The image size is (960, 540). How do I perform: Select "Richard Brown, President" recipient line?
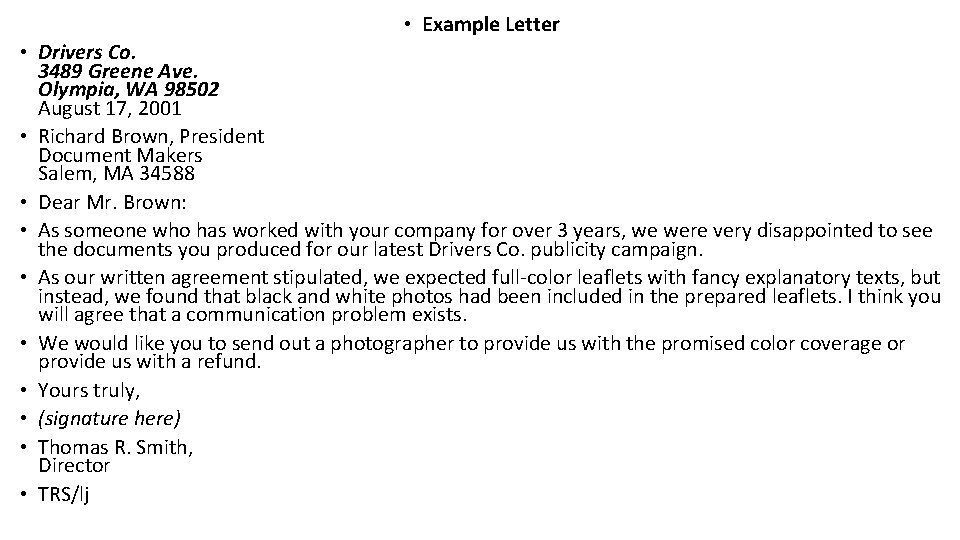point(151,136)
